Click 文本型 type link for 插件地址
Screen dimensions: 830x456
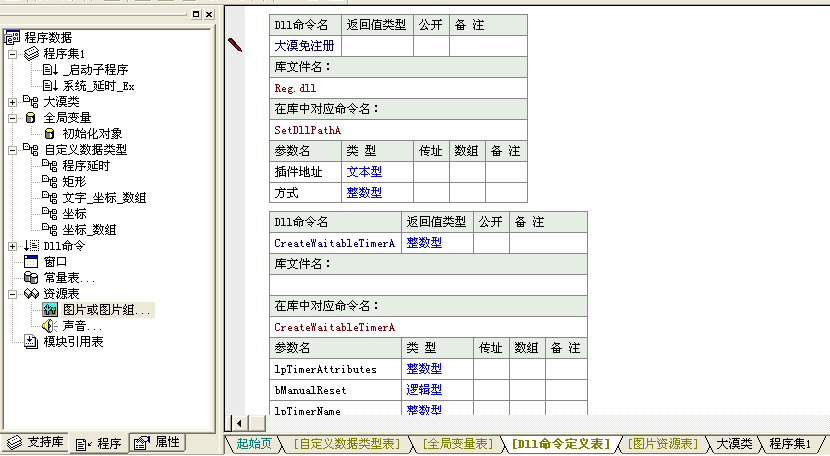[364, 172]
